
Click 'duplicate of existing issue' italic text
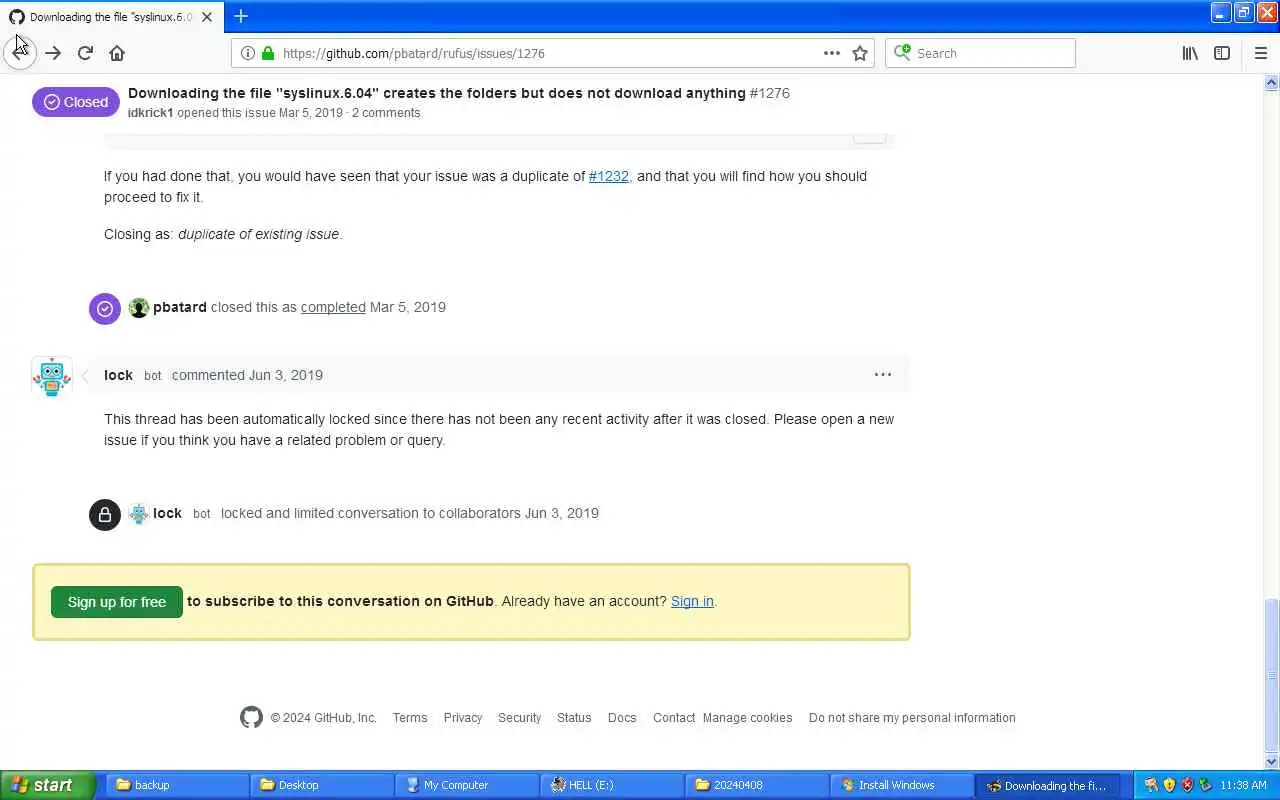[258, 234]
